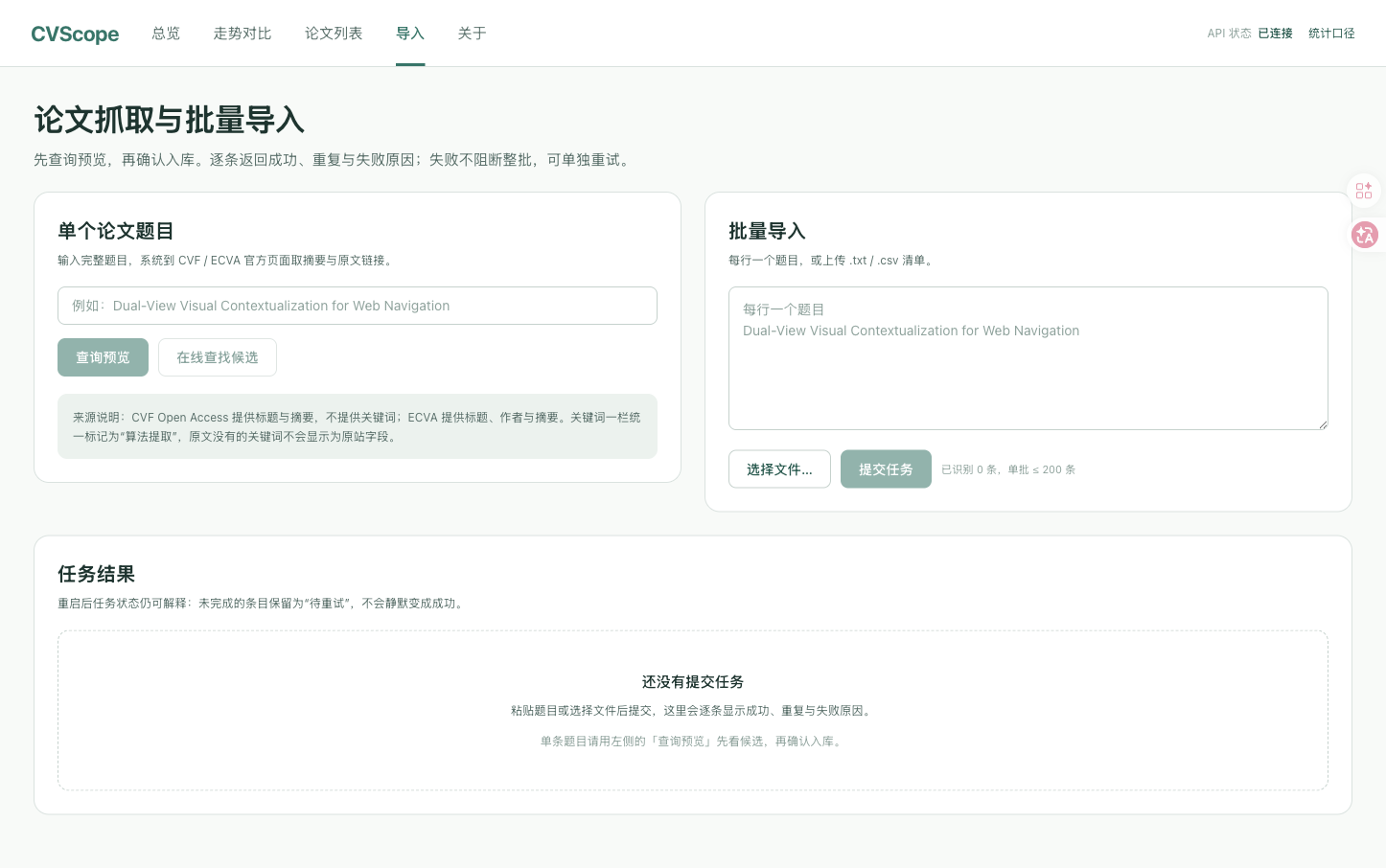This screenshot has height=868, width=1386.
Task: Click the 批量导入 card heading
Action: click(767, 231)
